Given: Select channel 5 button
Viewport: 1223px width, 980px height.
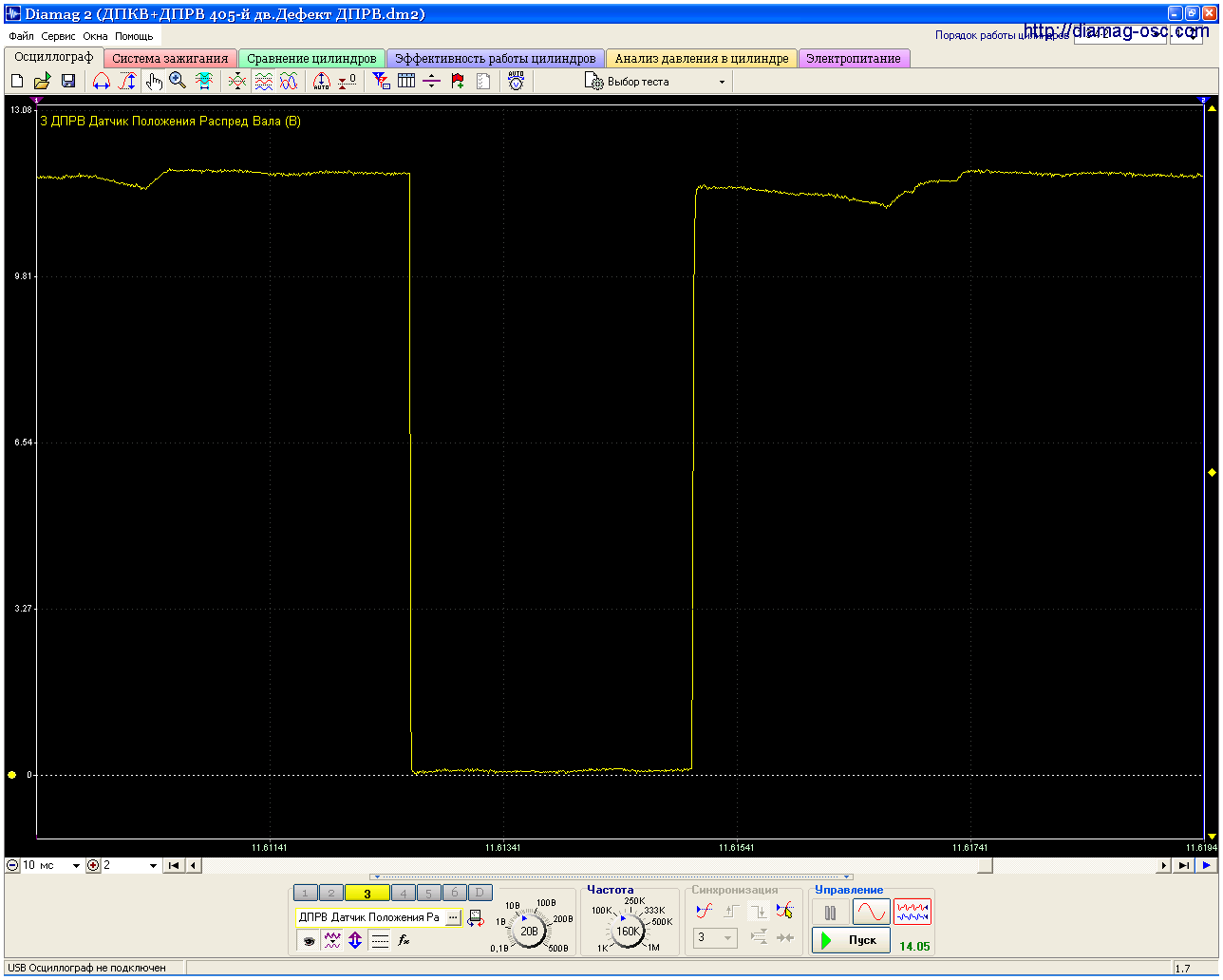Looking at the screenshot, I should click(x=429, y=893).
